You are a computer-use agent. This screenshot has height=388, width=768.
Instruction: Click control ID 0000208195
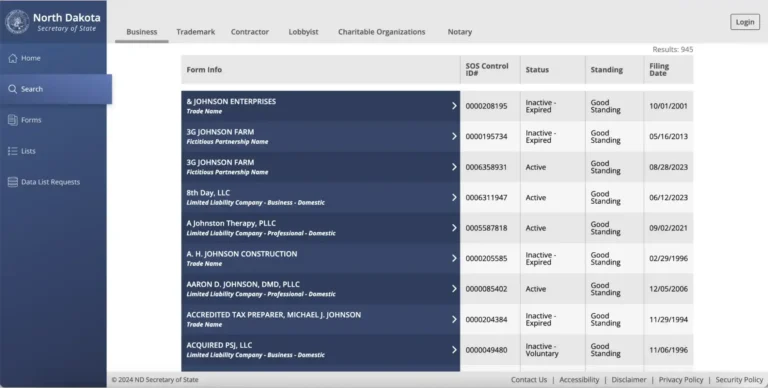tap(486, 106)
